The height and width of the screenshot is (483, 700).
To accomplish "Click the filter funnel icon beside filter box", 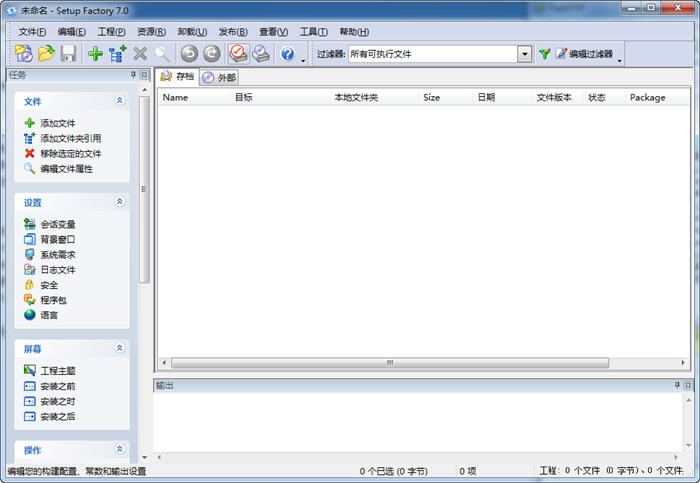I will point(544,54).
